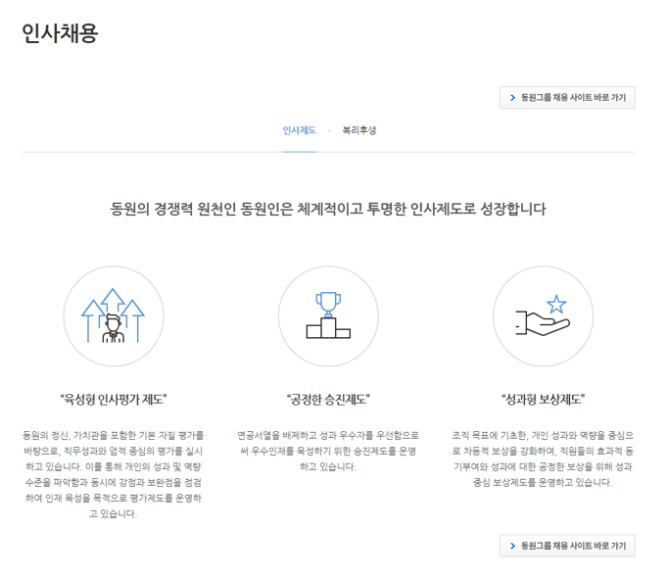Click the trophy podium promotion icon
Viewport: 666px width, 575px height.
(328, 316)
